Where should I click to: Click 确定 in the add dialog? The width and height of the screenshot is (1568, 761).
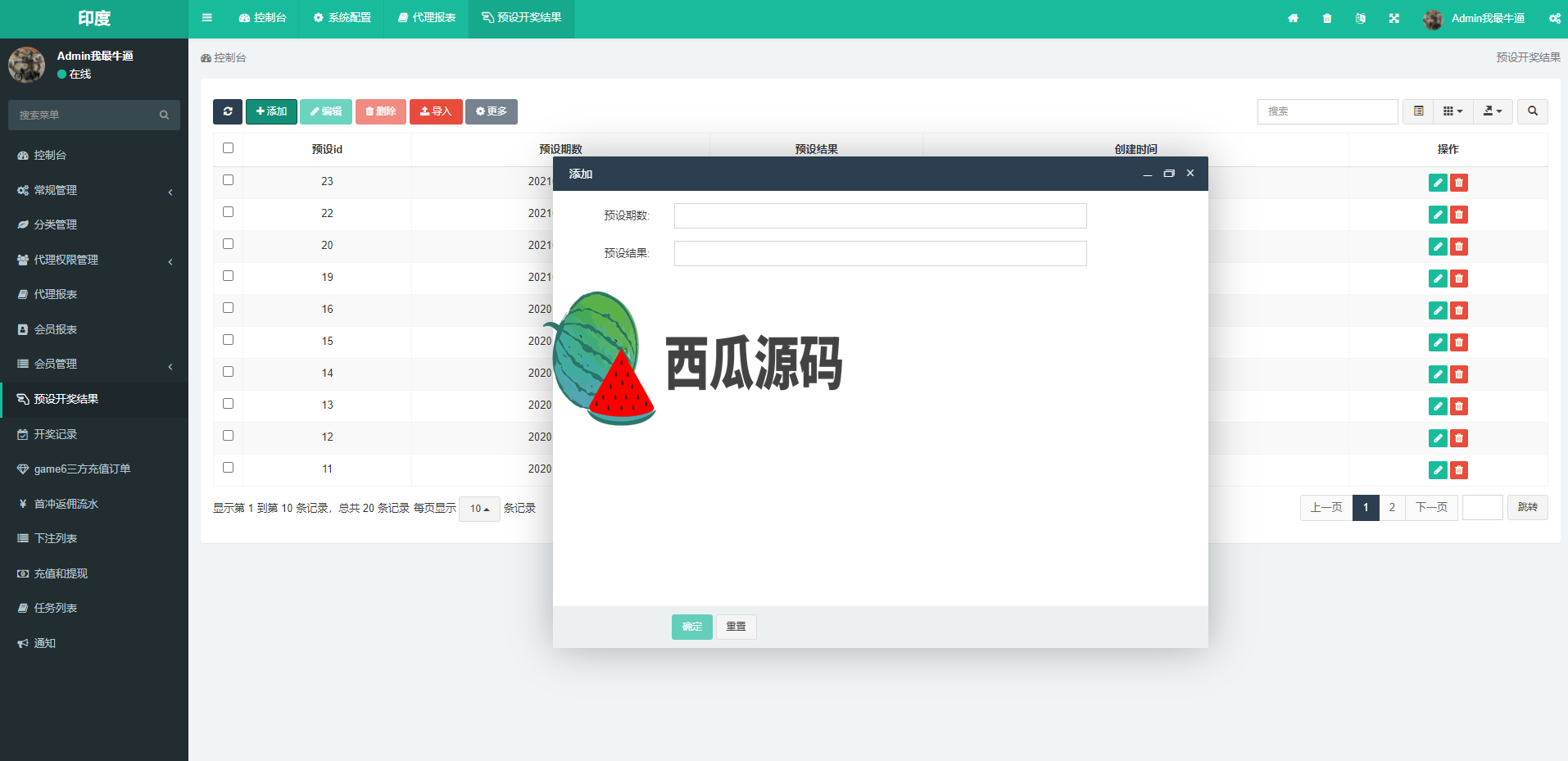point(692,627)
